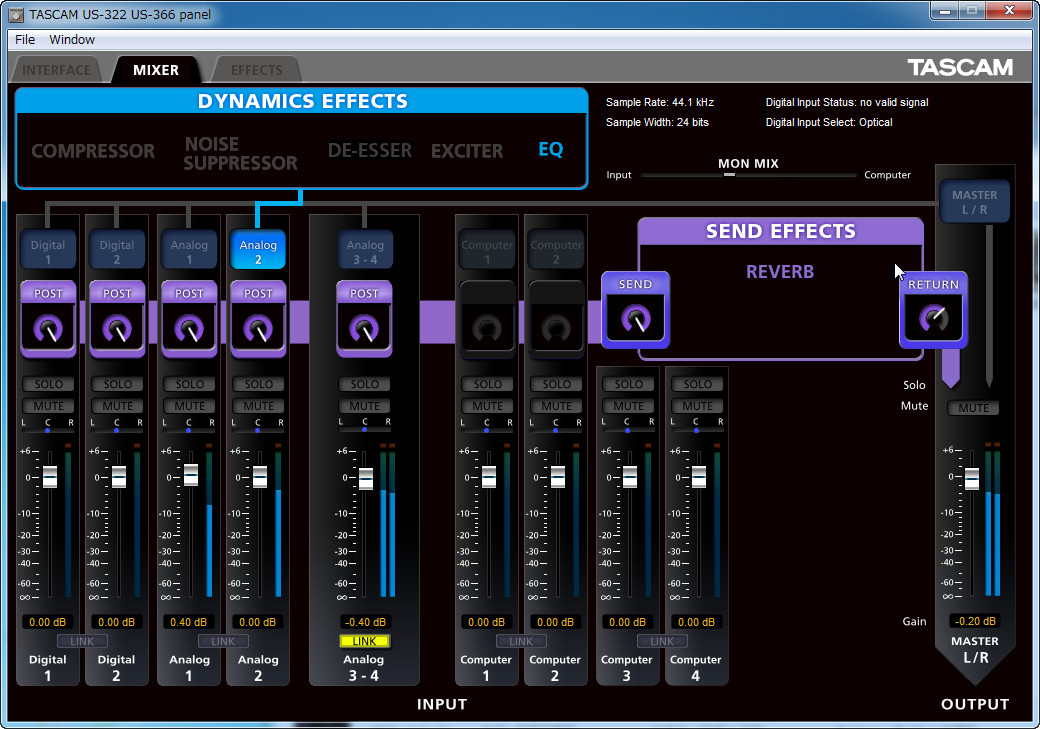Enable LINK for Analog 1 and 2
Image resolution: width=1040 pixels, height=729 pixels.
pyautogui.click(x=223, y=641)
